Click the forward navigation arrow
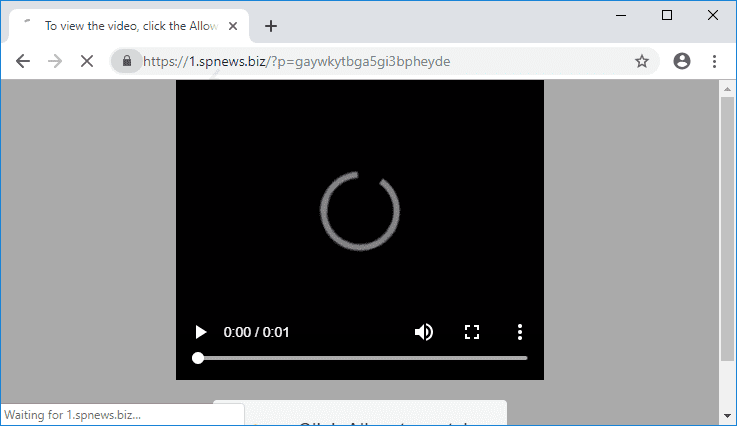The width and height of the screenshot is (737, 426). click(55, 61)
